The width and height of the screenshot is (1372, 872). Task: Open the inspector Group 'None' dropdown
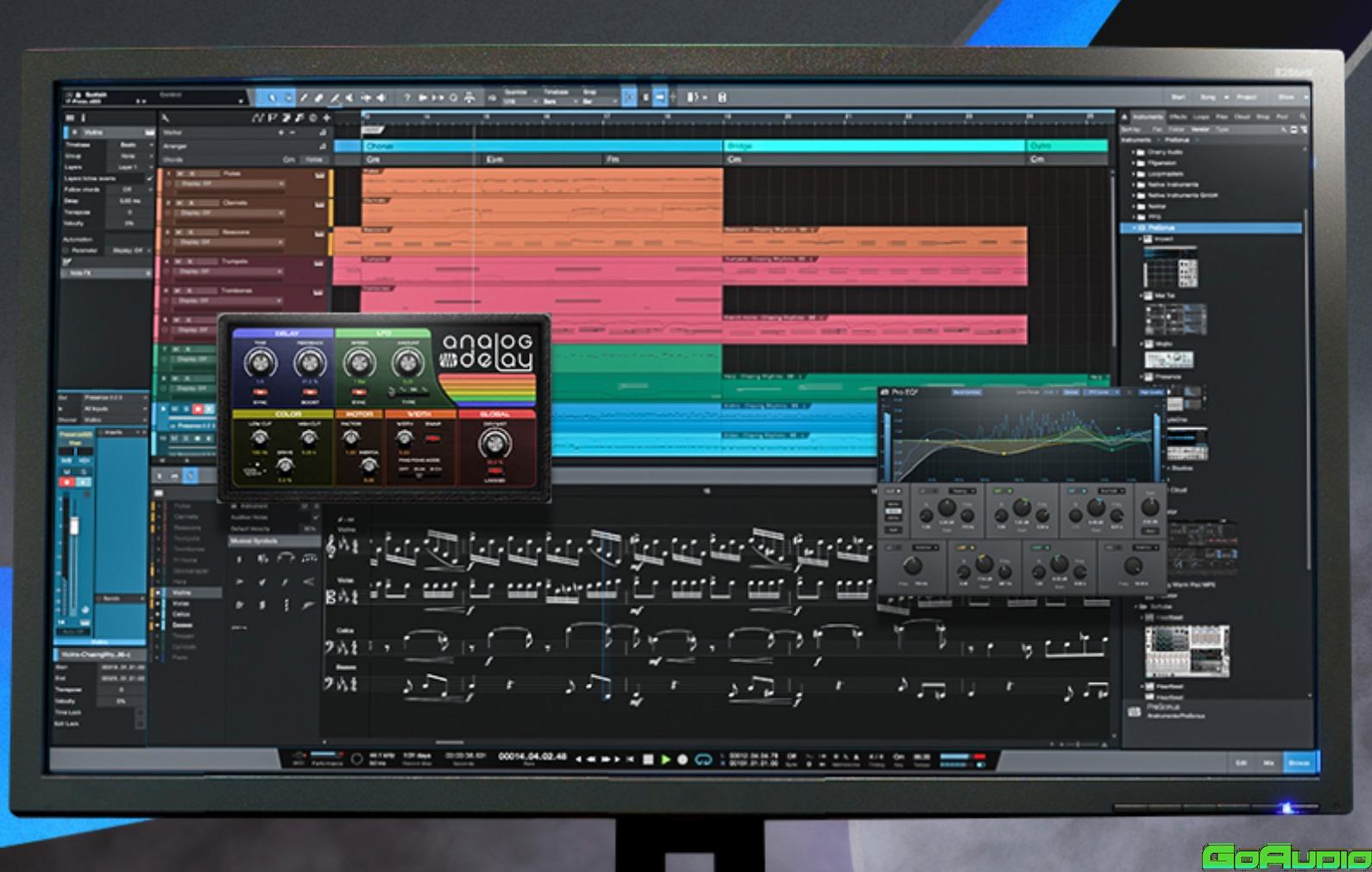pos(131,156)
